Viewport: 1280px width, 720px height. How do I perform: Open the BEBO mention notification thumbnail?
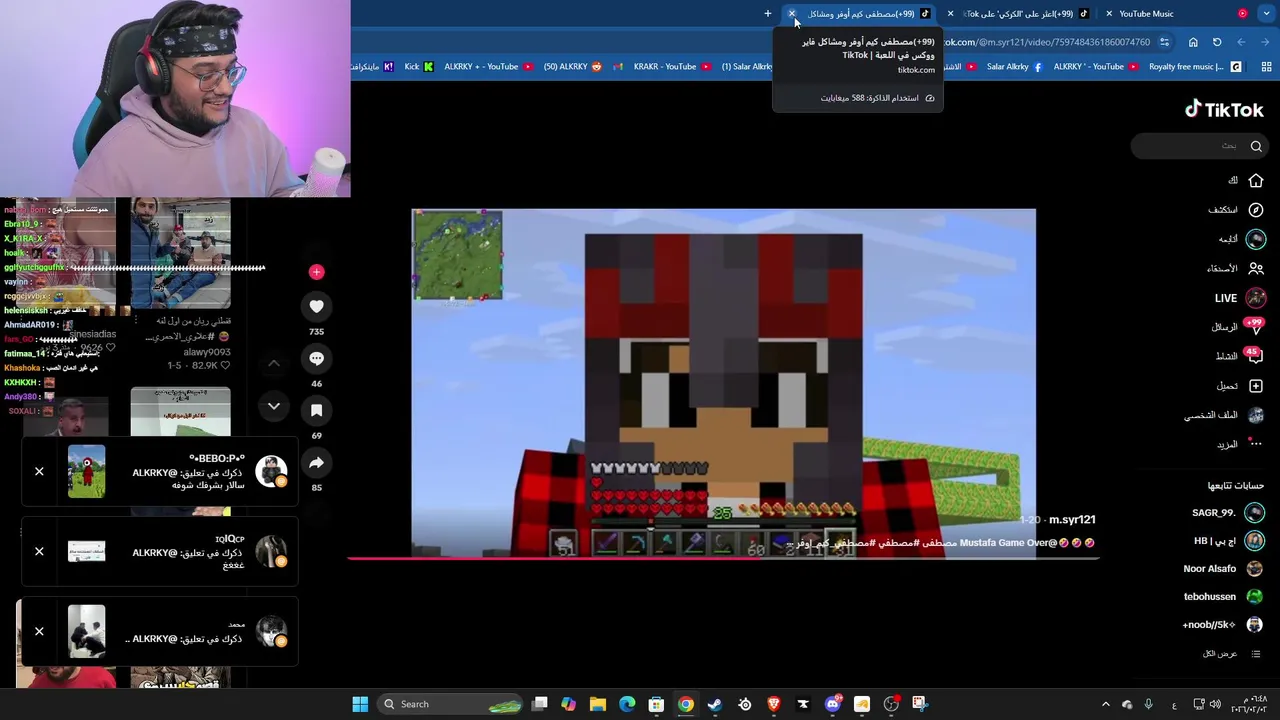tap(86, 472)
